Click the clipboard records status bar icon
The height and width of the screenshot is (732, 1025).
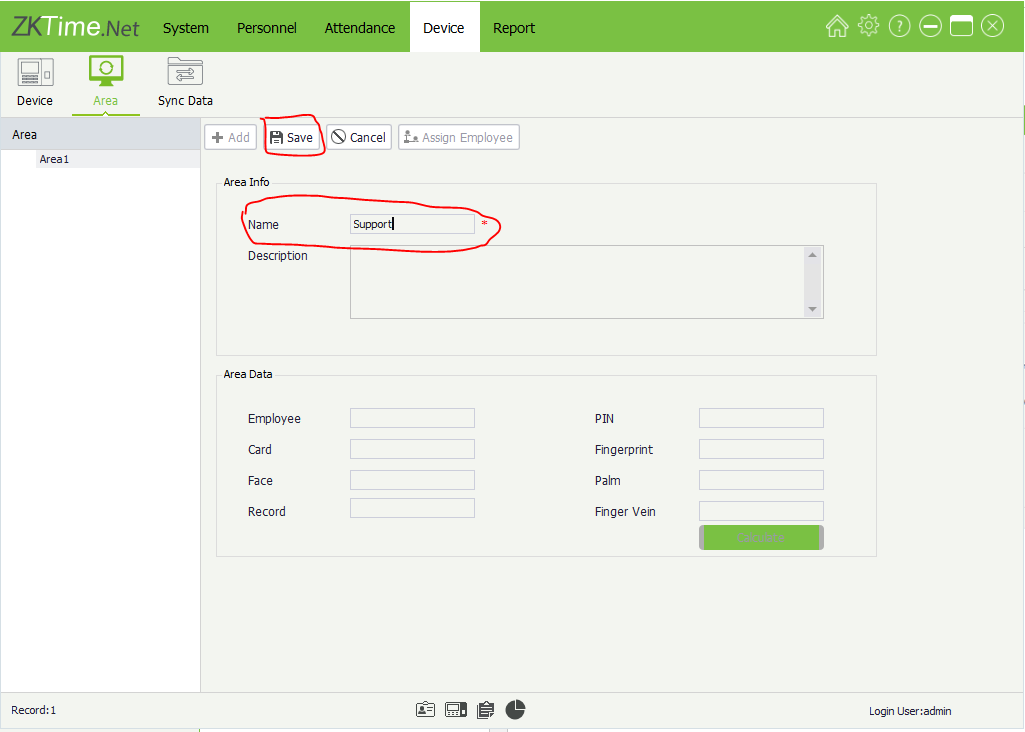(x=486, y=710)
